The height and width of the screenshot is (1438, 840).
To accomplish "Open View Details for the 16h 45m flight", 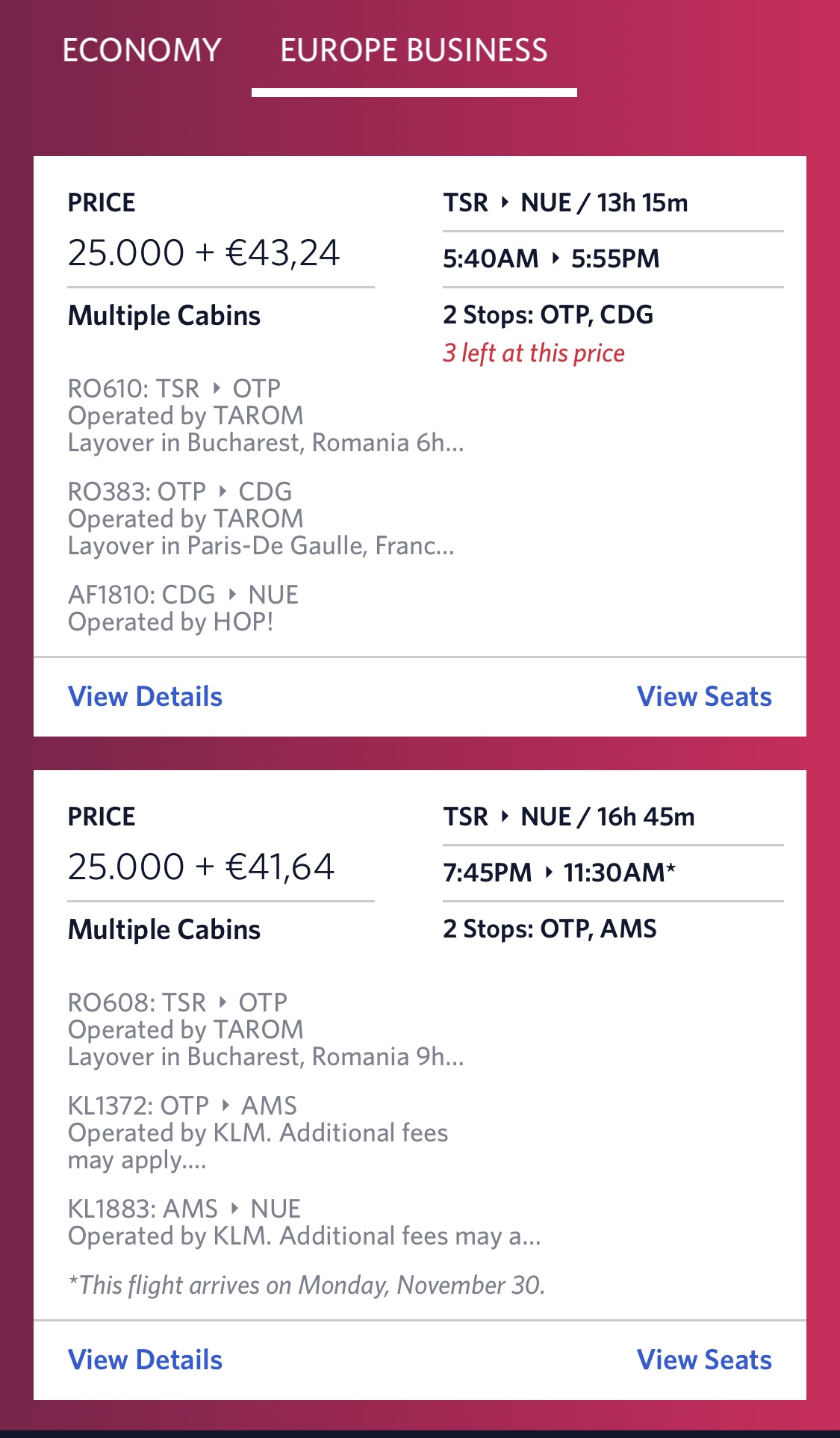I will point(145,1360).
